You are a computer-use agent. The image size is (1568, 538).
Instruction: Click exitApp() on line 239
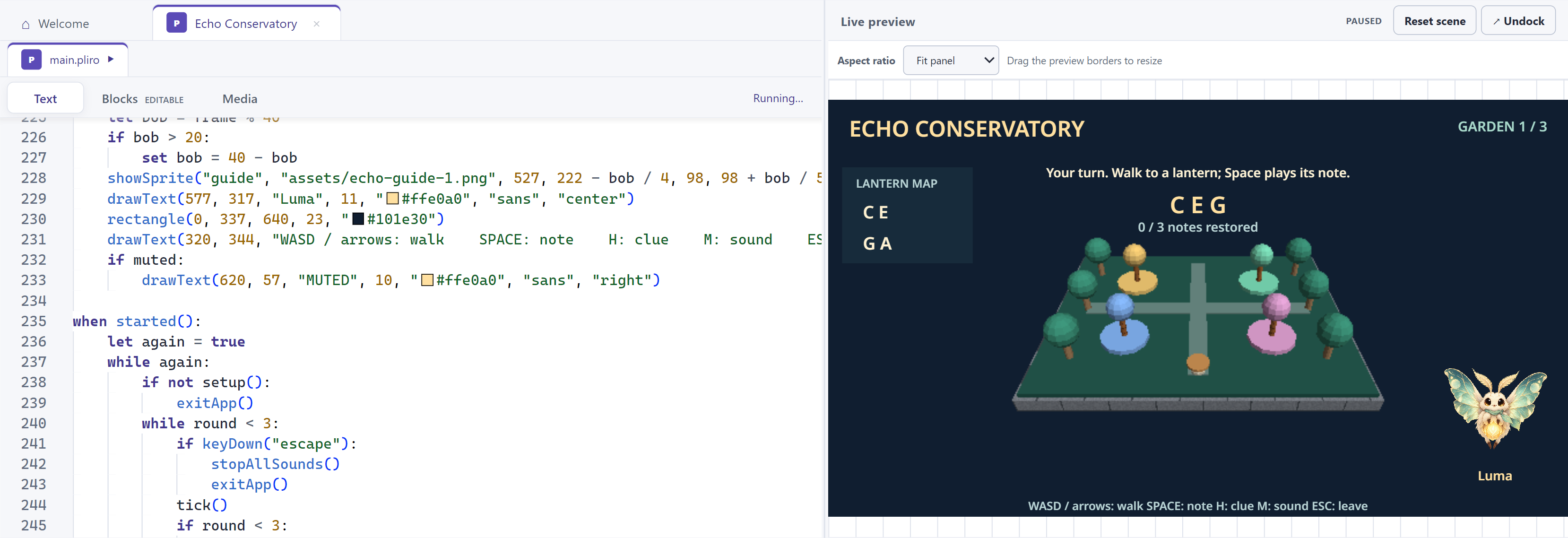click(x=215, y=402)
